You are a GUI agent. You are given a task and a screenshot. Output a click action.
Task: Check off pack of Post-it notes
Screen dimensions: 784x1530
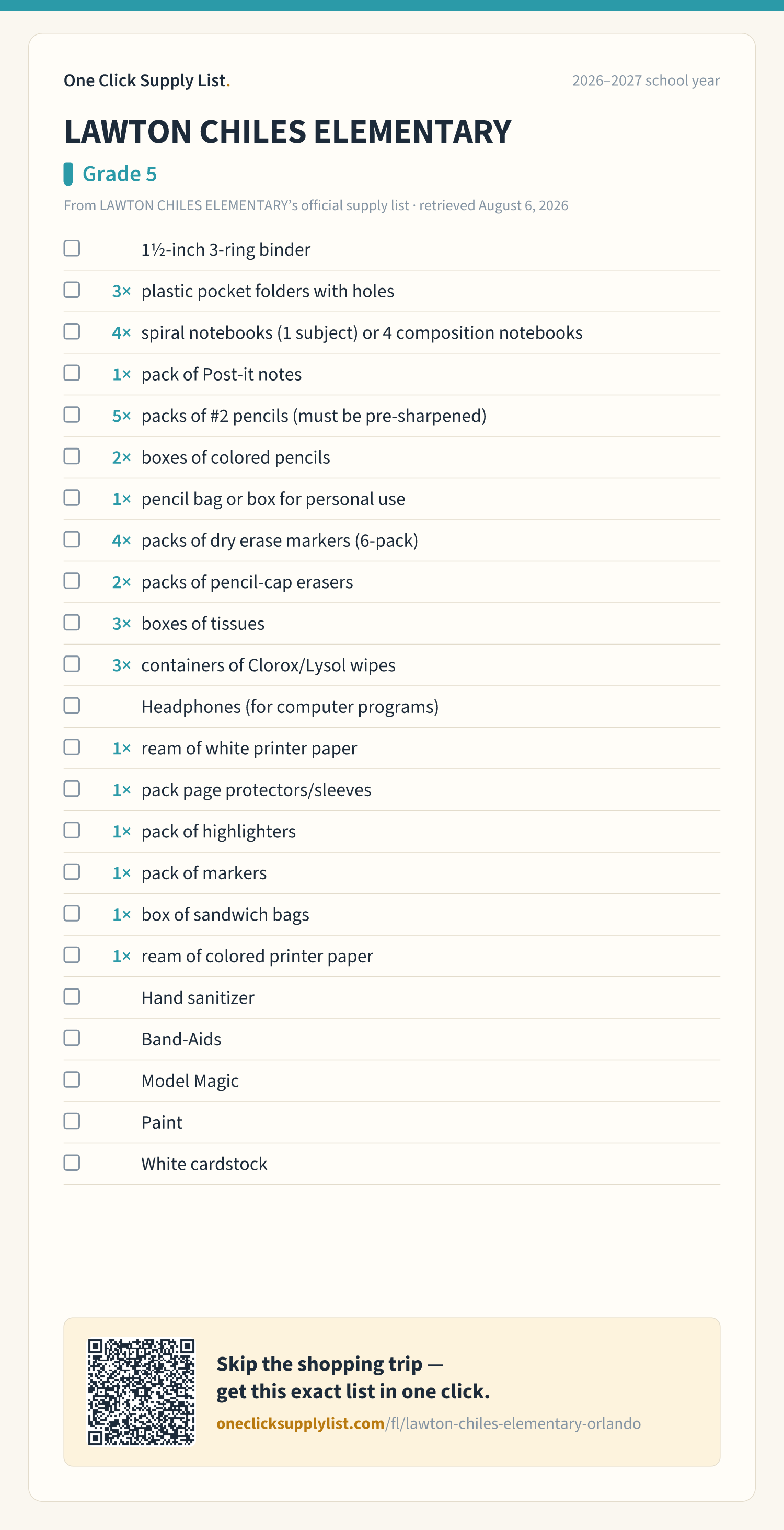[x=72, y=373]
